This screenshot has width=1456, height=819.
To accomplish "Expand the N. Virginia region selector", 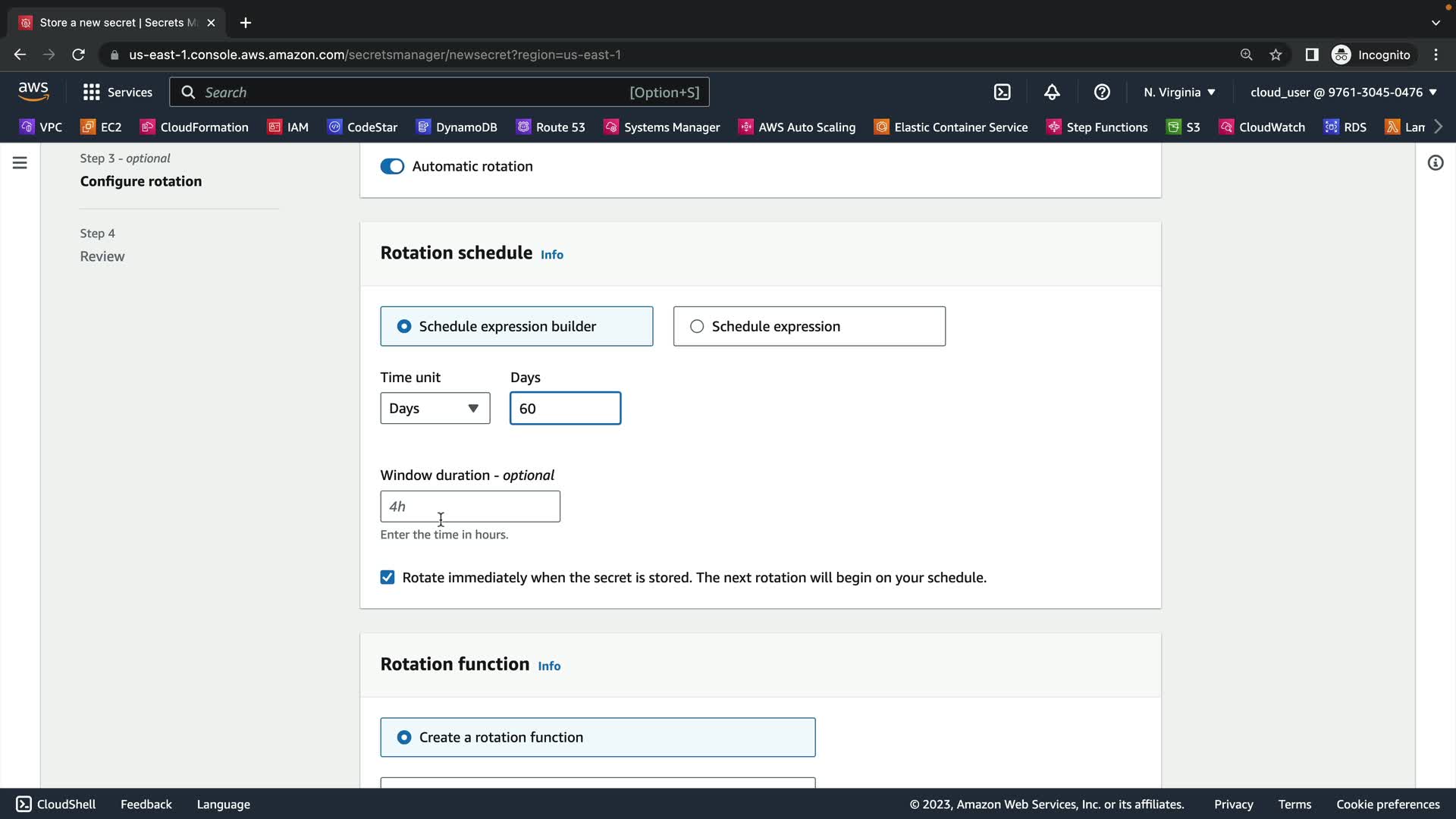I will pyautogui.click(x=1179, y=92).
